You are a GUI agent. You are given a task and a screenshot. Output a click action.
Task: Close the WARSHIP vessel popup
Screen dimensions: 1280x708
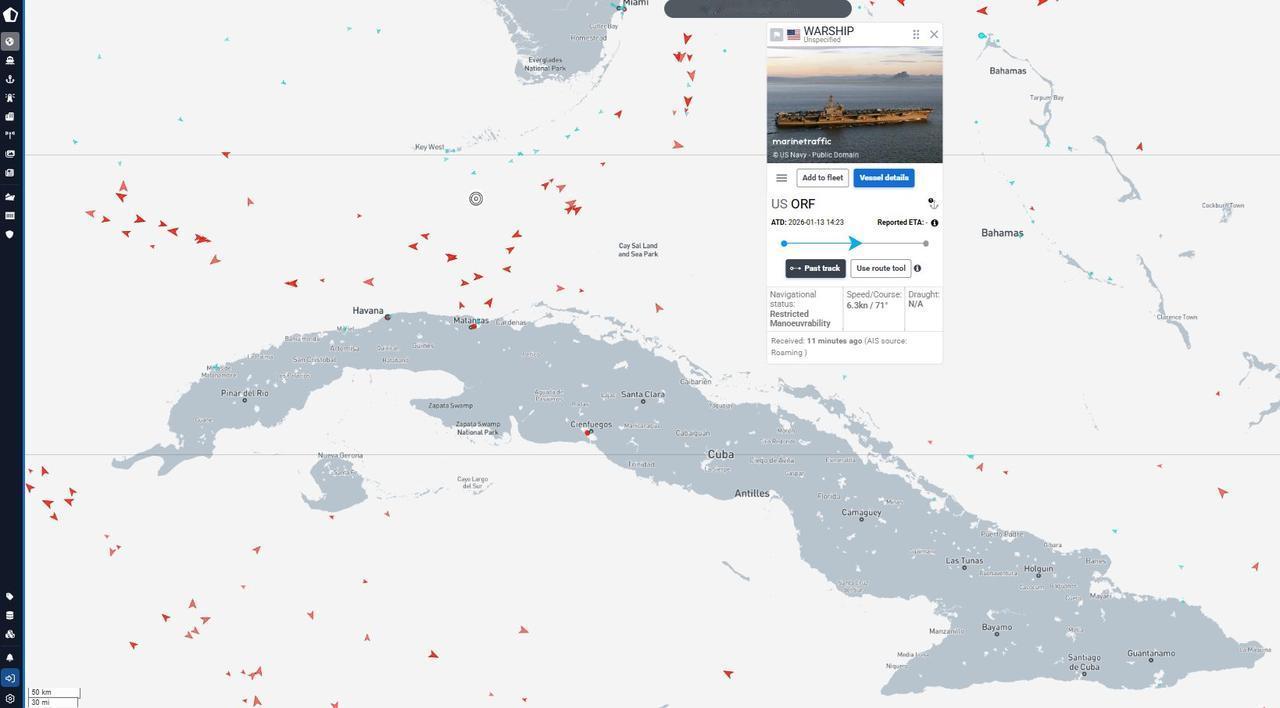[934, 34]
